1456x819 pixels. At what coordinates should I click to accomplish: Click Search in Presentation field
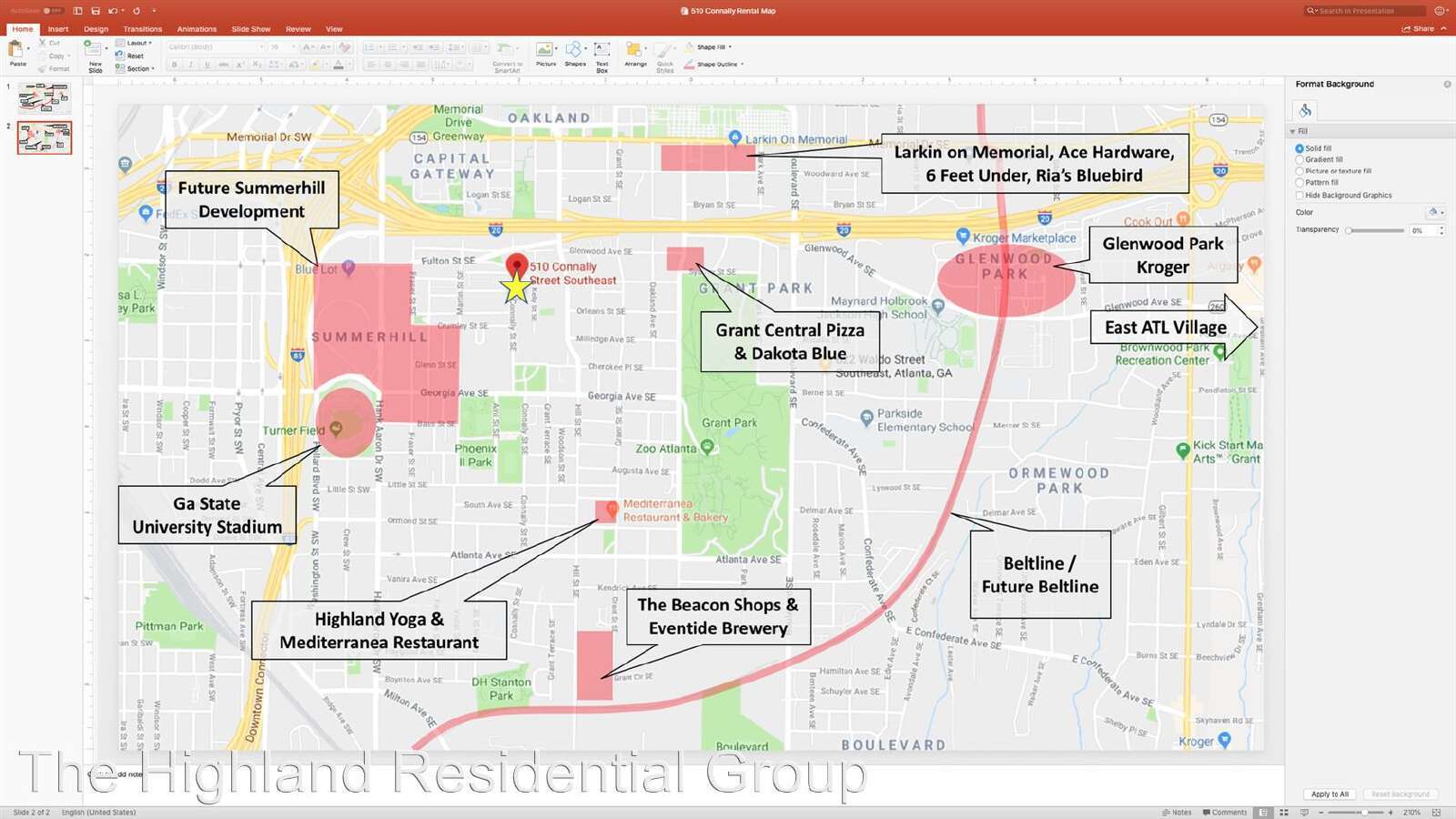pyautogui.click(x=1365, y=11)
